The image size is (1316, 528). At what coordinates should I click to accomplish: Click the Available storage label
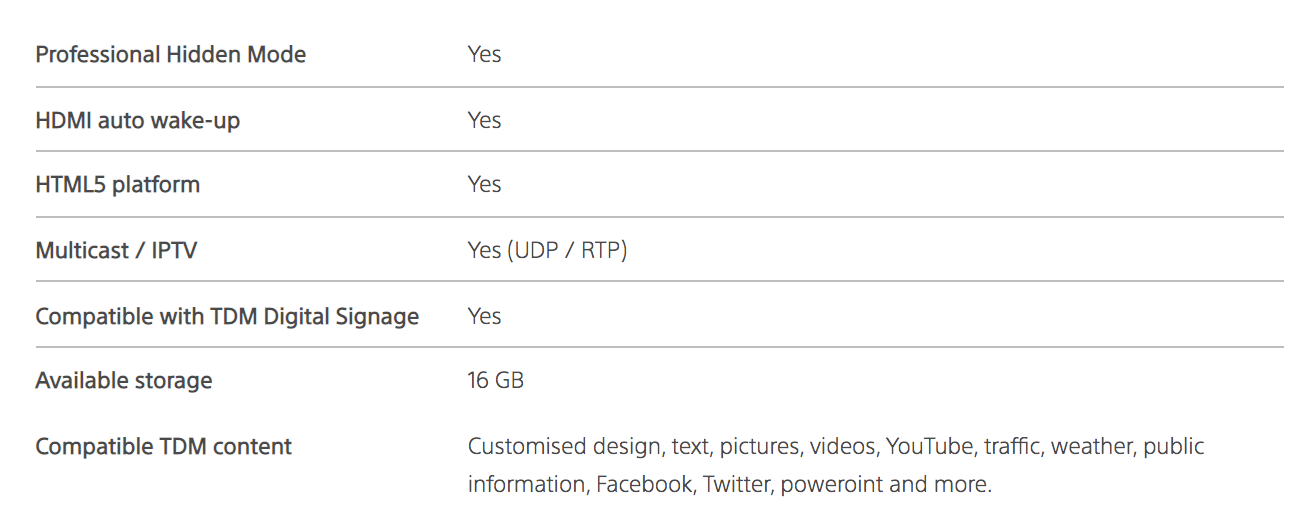[x=123, y=381]
